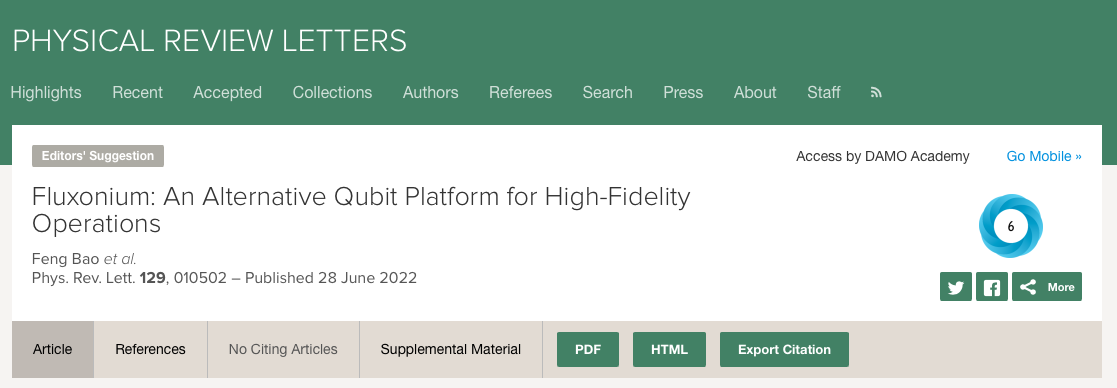Click the Export Citation button
The image size is (1117, 388).
[x=784, y=350]
